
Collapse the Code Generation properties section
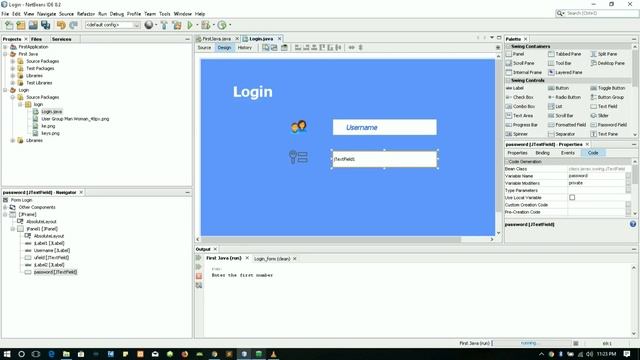(x=507, y=162)
